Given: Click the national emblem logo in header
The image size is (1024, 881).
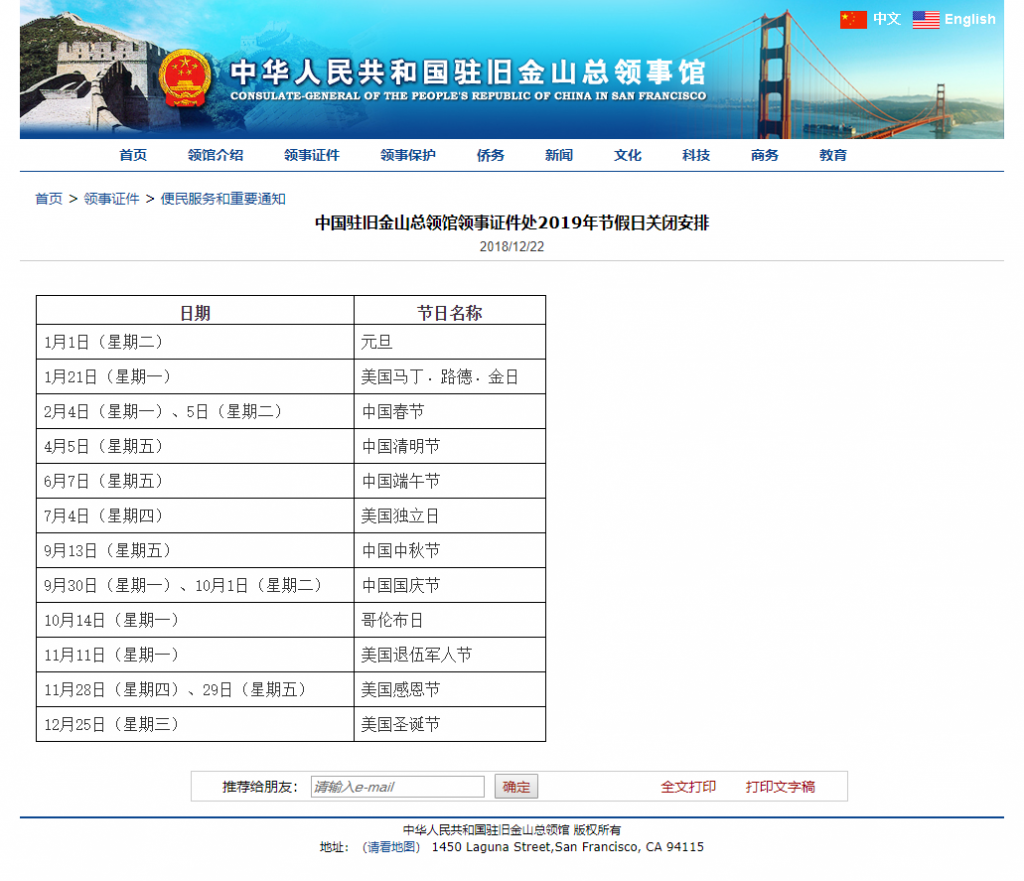Looking at the screenshot, I should click(184, 78).
